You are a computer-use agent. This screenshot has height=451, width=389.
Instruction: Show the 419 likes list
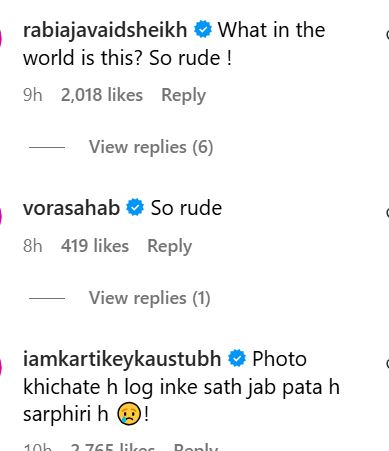coord(95,246)
